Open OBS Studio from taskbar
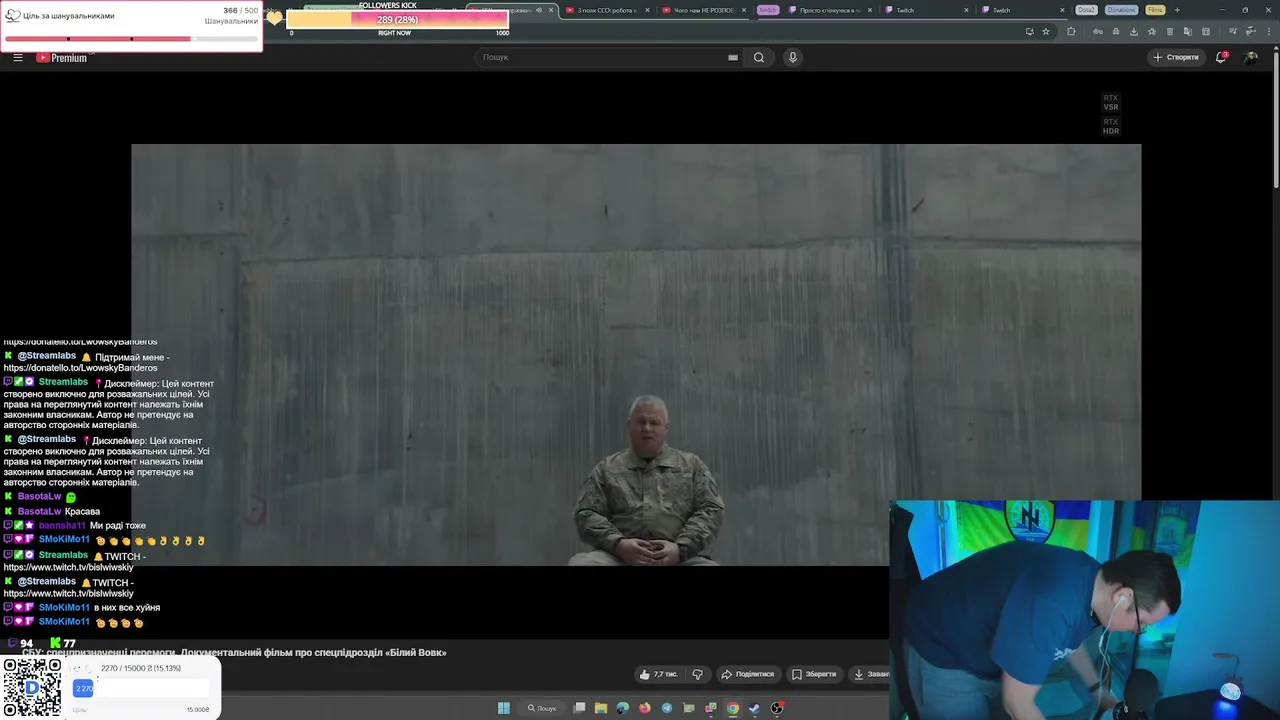Viewport: 1280px width, 720px height. click(x=777, y=708)
